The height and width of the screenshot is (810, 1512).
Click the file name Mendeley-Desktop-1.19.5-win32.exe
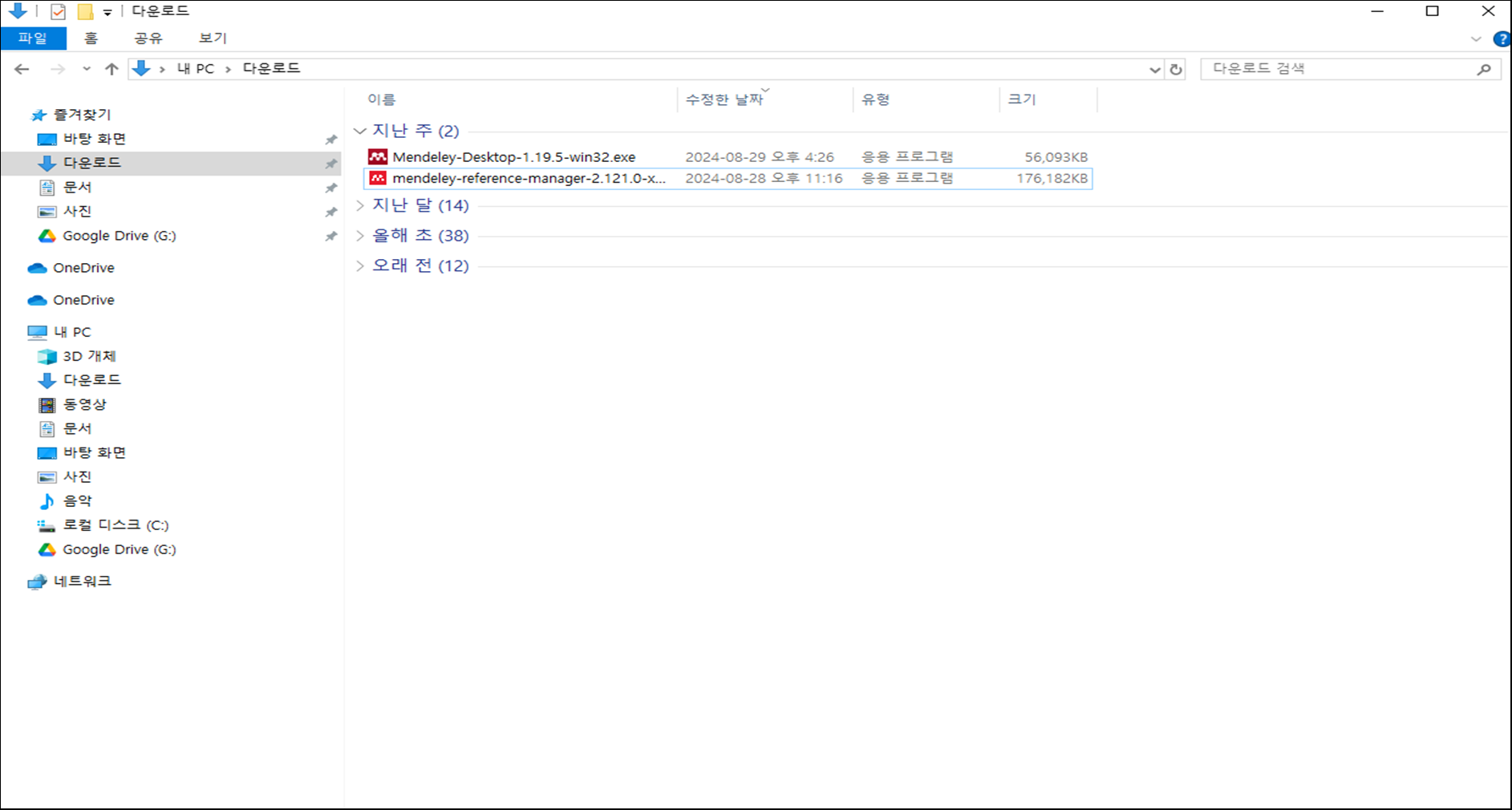click(513, 157)
